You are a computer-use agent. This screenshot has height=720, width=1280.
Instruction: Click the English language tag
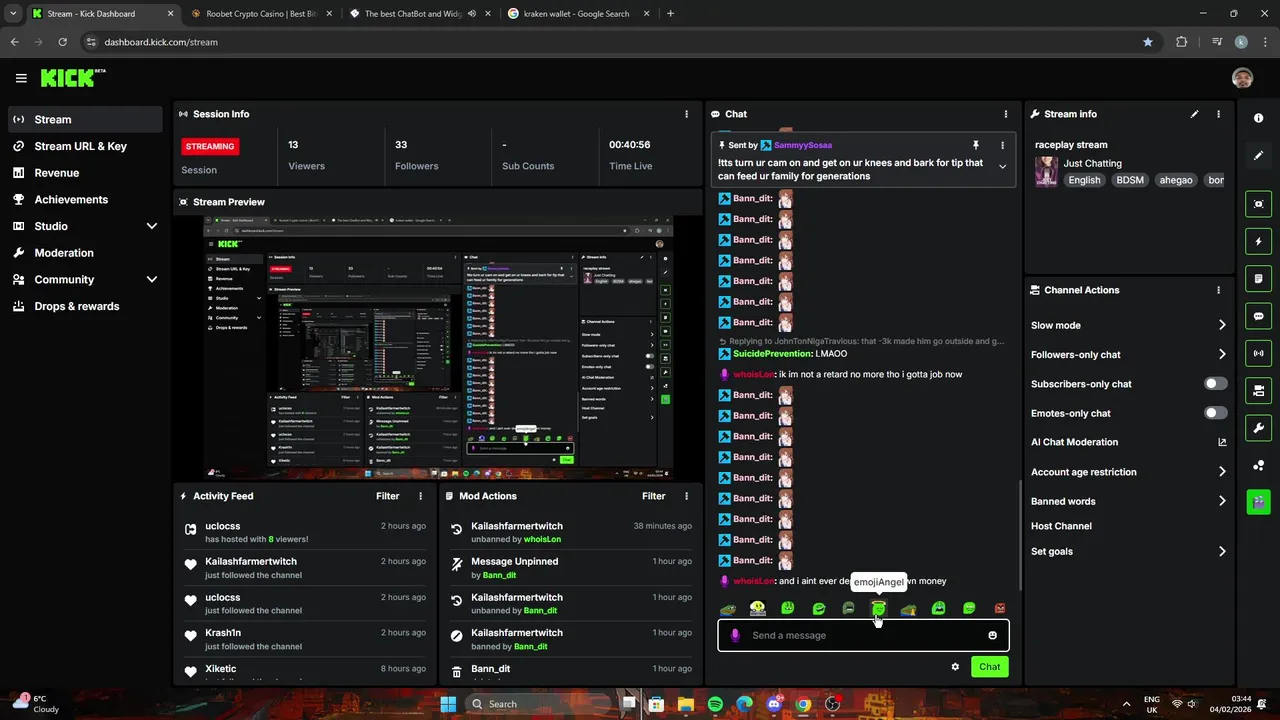1084,180
